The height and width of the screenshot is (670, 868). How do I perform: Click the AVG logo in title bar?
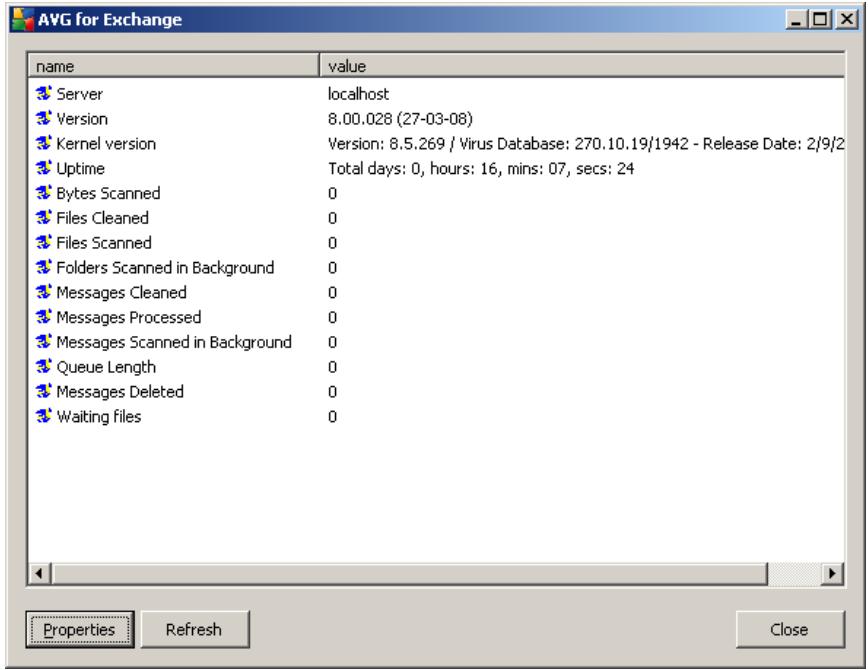23,19
